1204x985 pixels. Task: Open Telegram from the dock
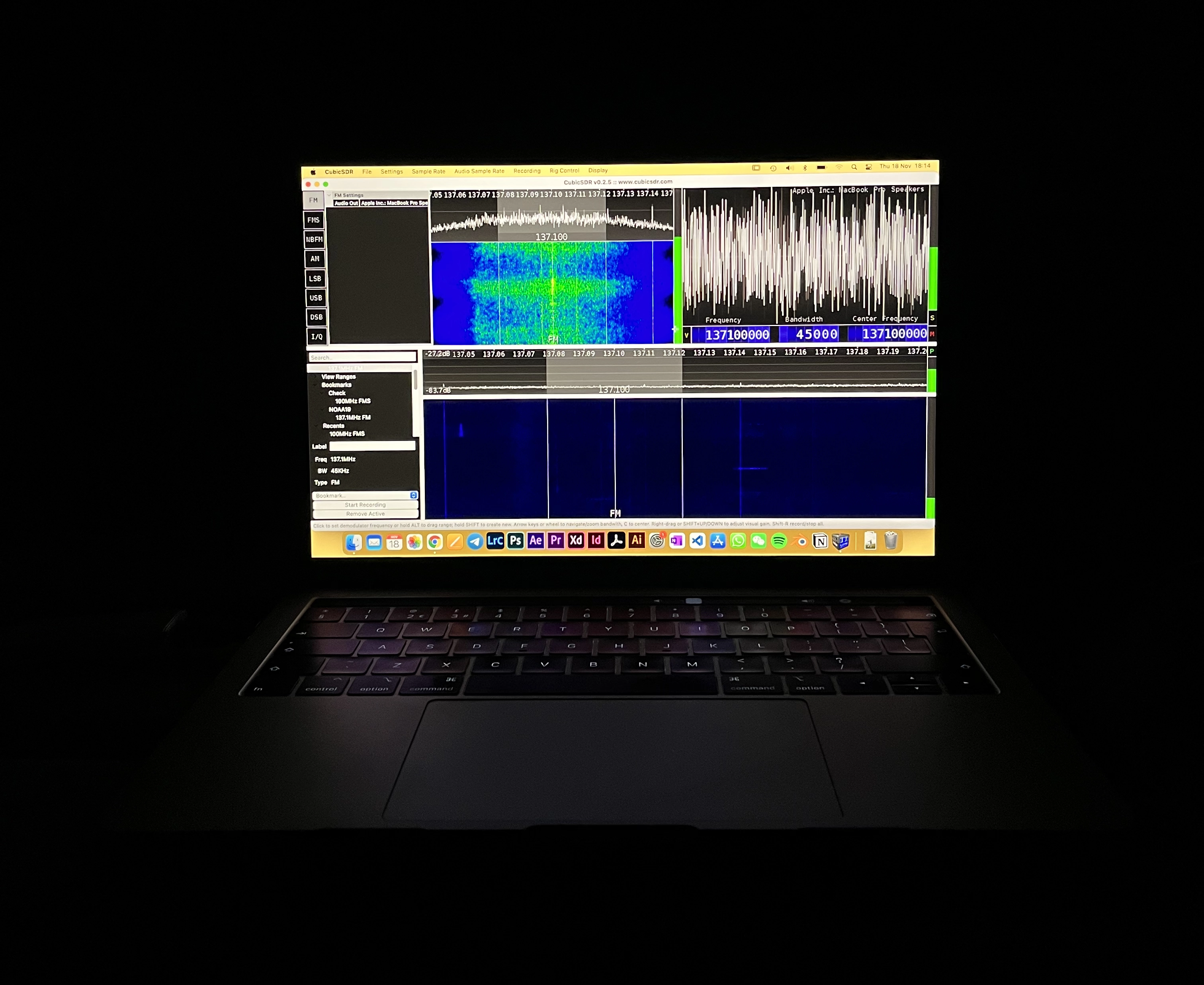475,542
